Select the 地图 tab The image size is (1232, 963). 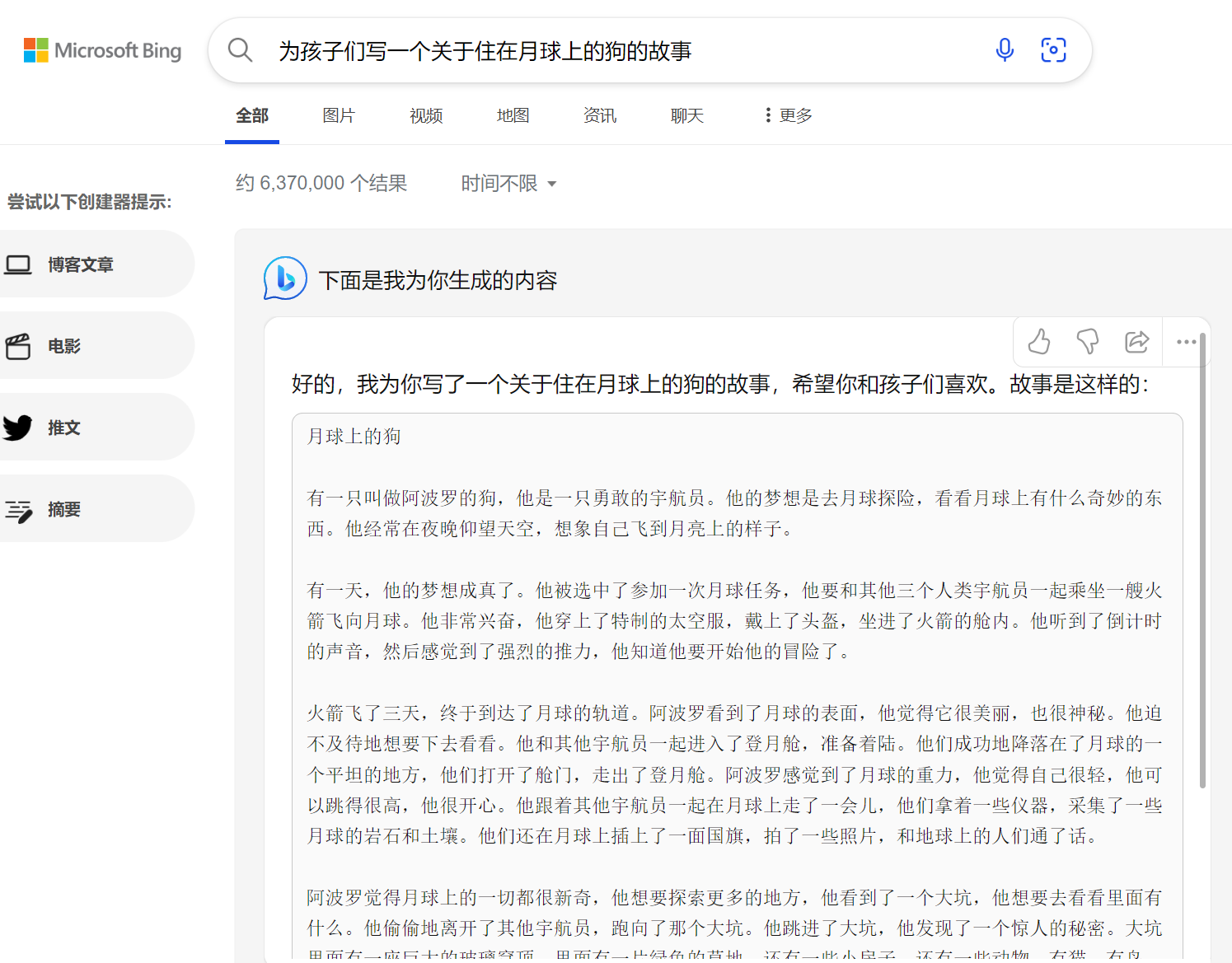tap(513, 115)
